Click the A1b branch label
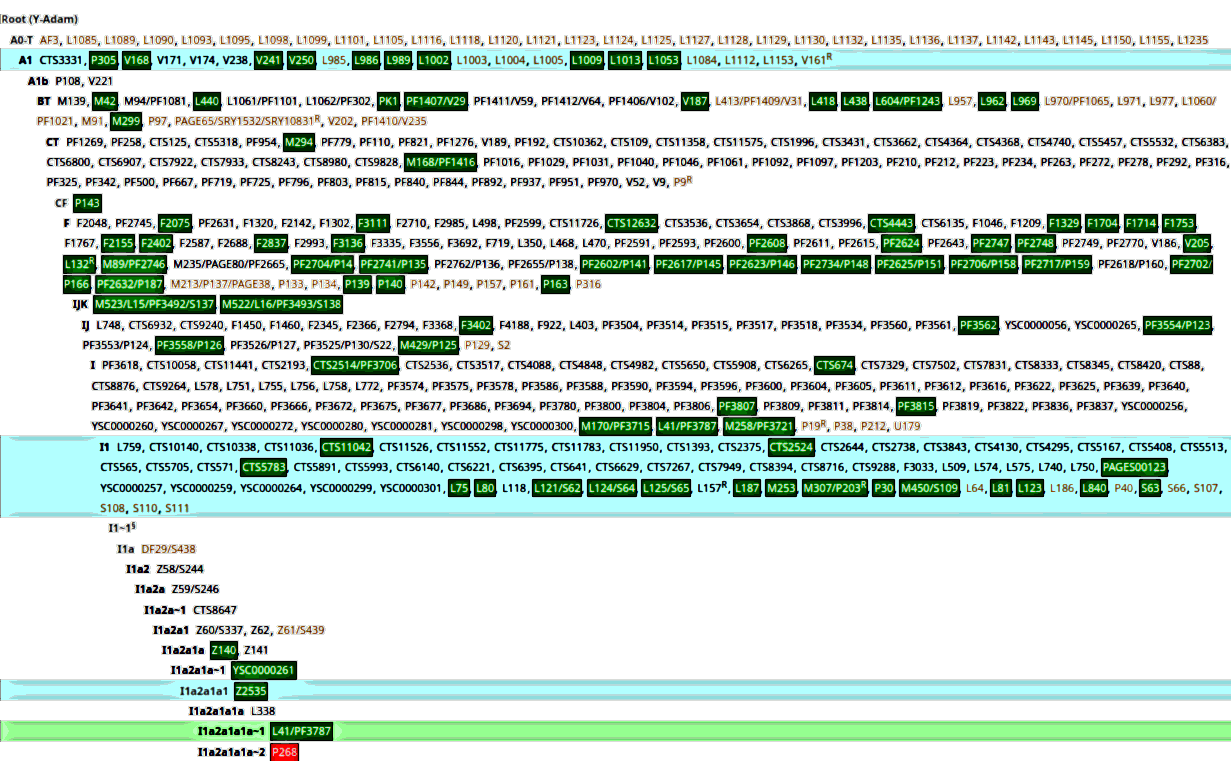 38,80
